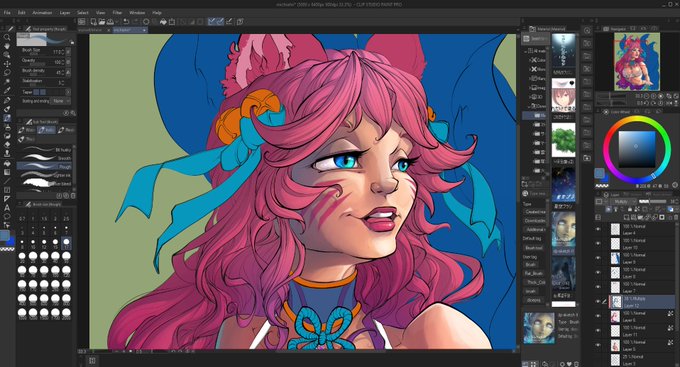Click the Thick_Coat user tag button
Viewport: 680px width, 367px height.
click(535, 282)
